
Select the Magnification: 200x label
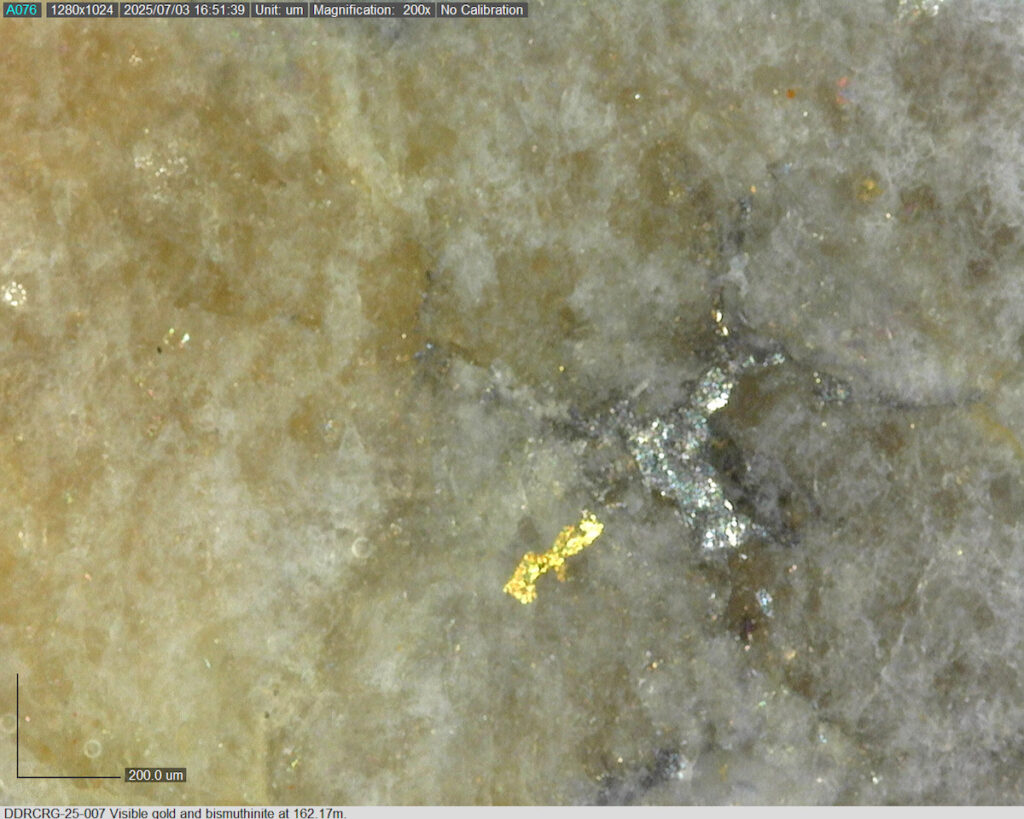(371, 10)
